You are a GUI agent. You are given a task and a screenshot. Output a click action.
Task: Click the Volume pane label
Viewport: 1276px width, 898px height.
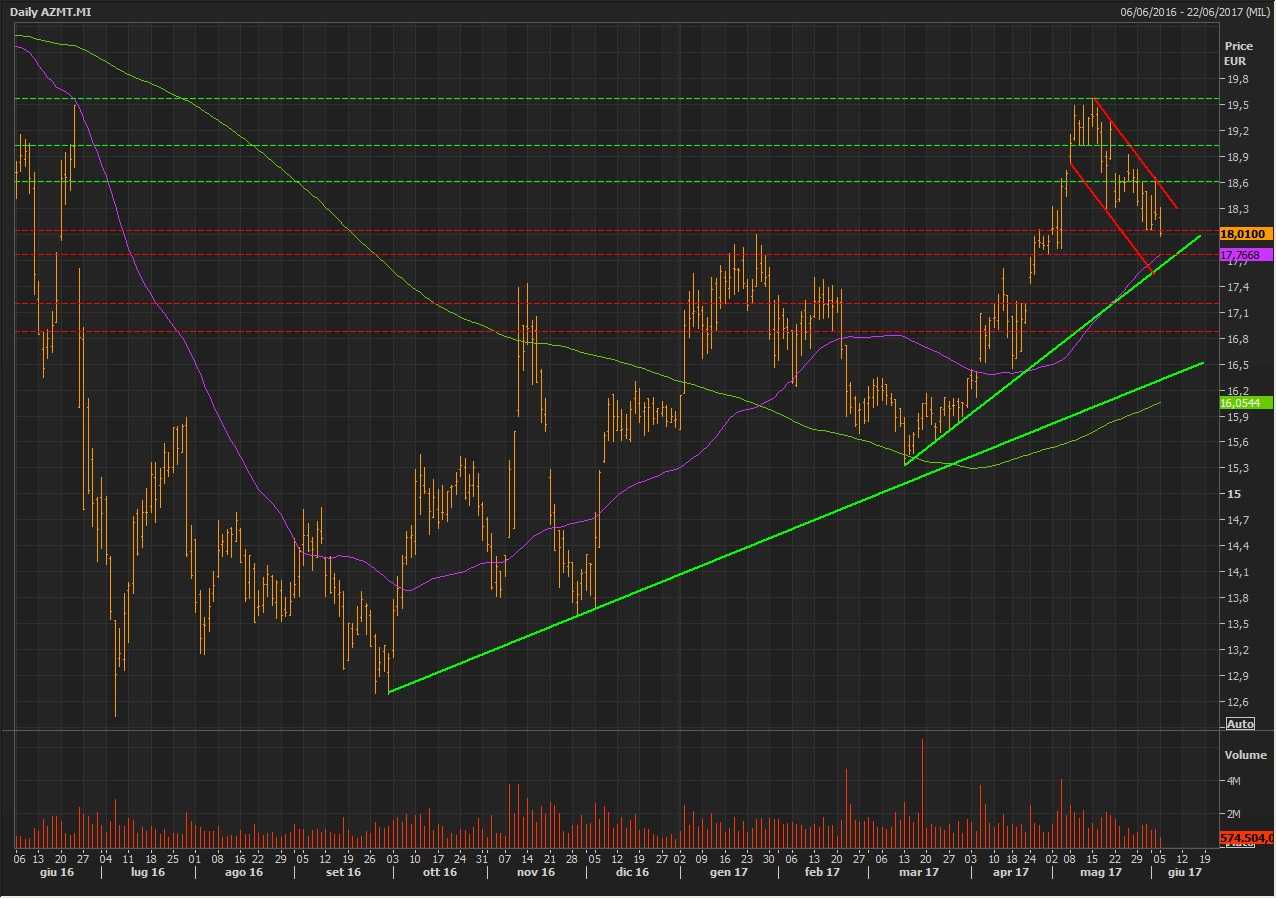pos(1245,755)
